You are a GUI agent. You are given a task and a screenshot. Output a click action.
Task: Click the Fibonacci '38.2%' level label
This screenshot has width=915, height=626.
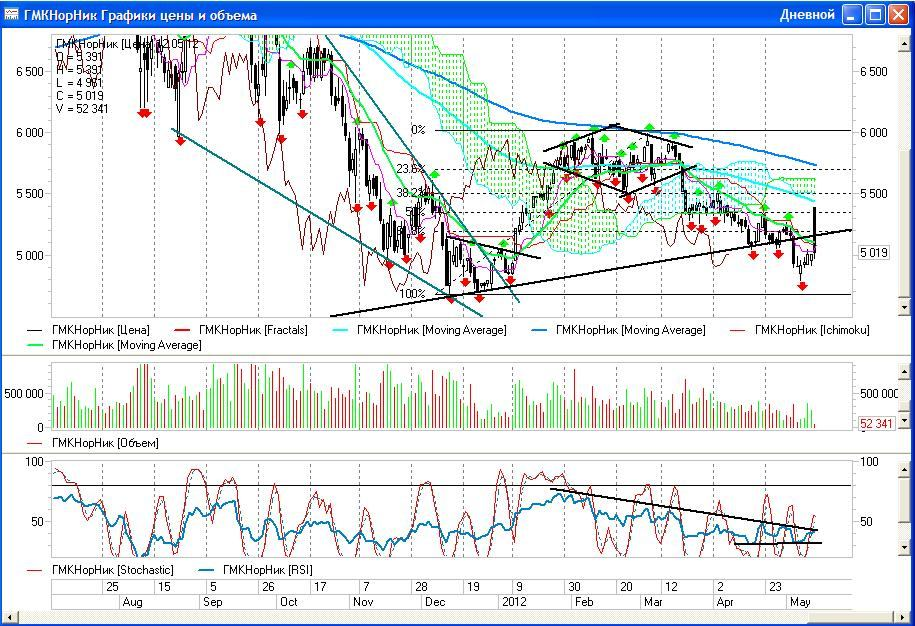[410, 193]
